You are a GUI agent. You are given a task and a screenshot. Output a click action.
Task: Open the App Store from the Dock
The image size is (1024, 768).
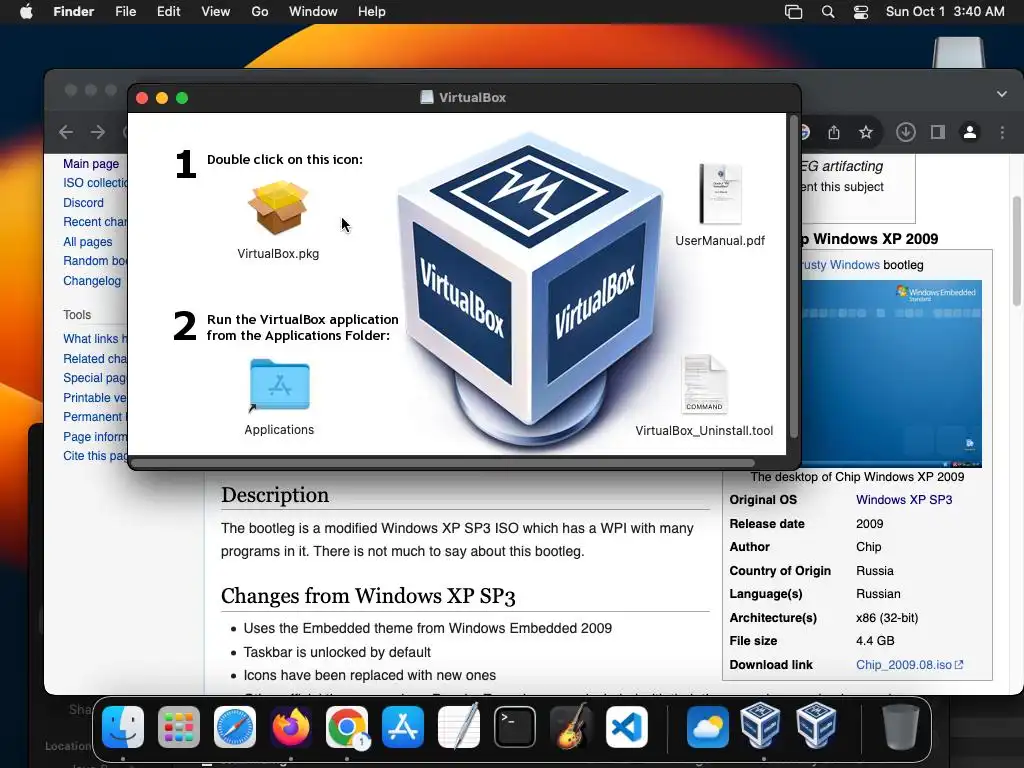click(403, 727)
